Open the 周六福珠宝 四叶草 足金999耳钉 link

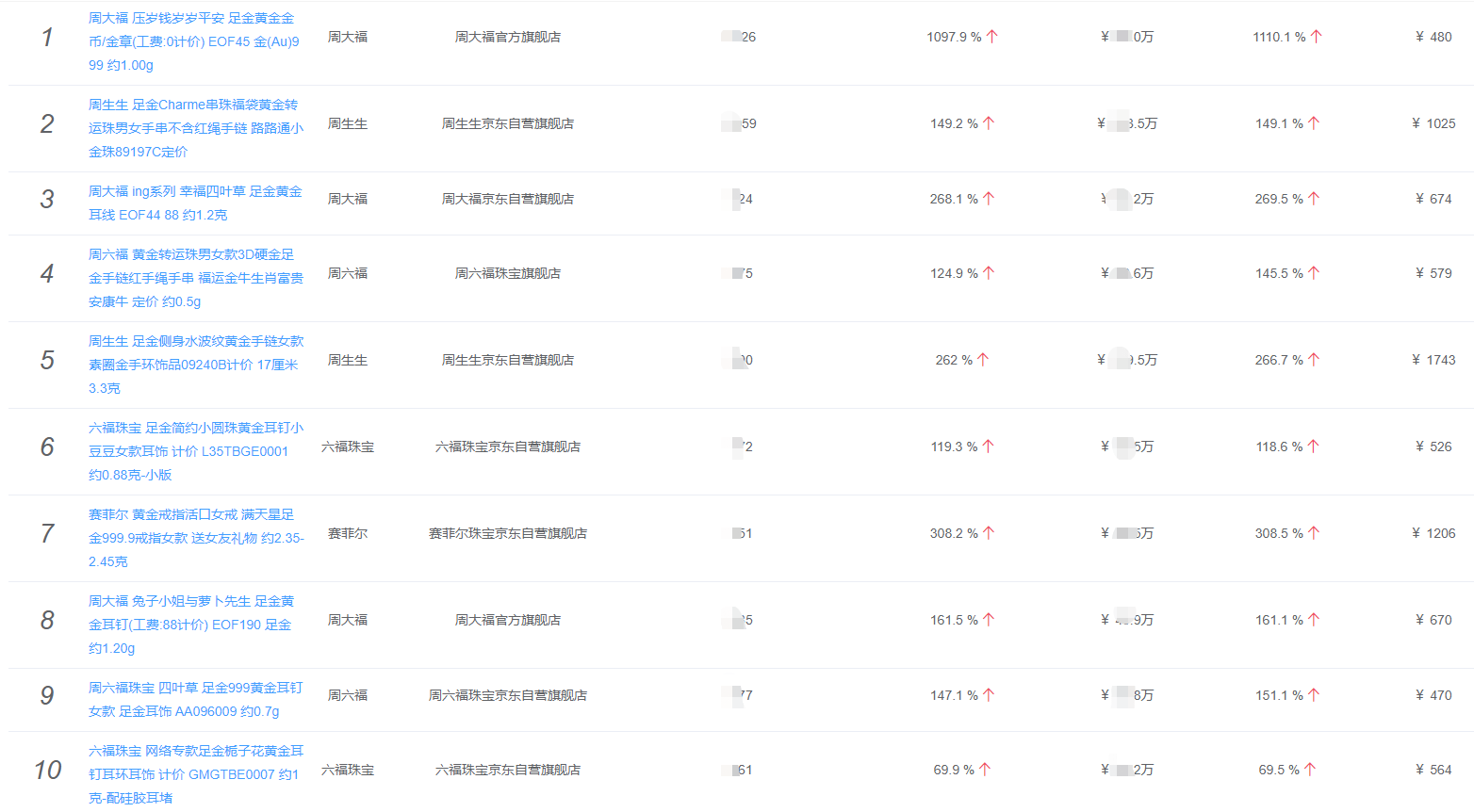click(196, 700)
